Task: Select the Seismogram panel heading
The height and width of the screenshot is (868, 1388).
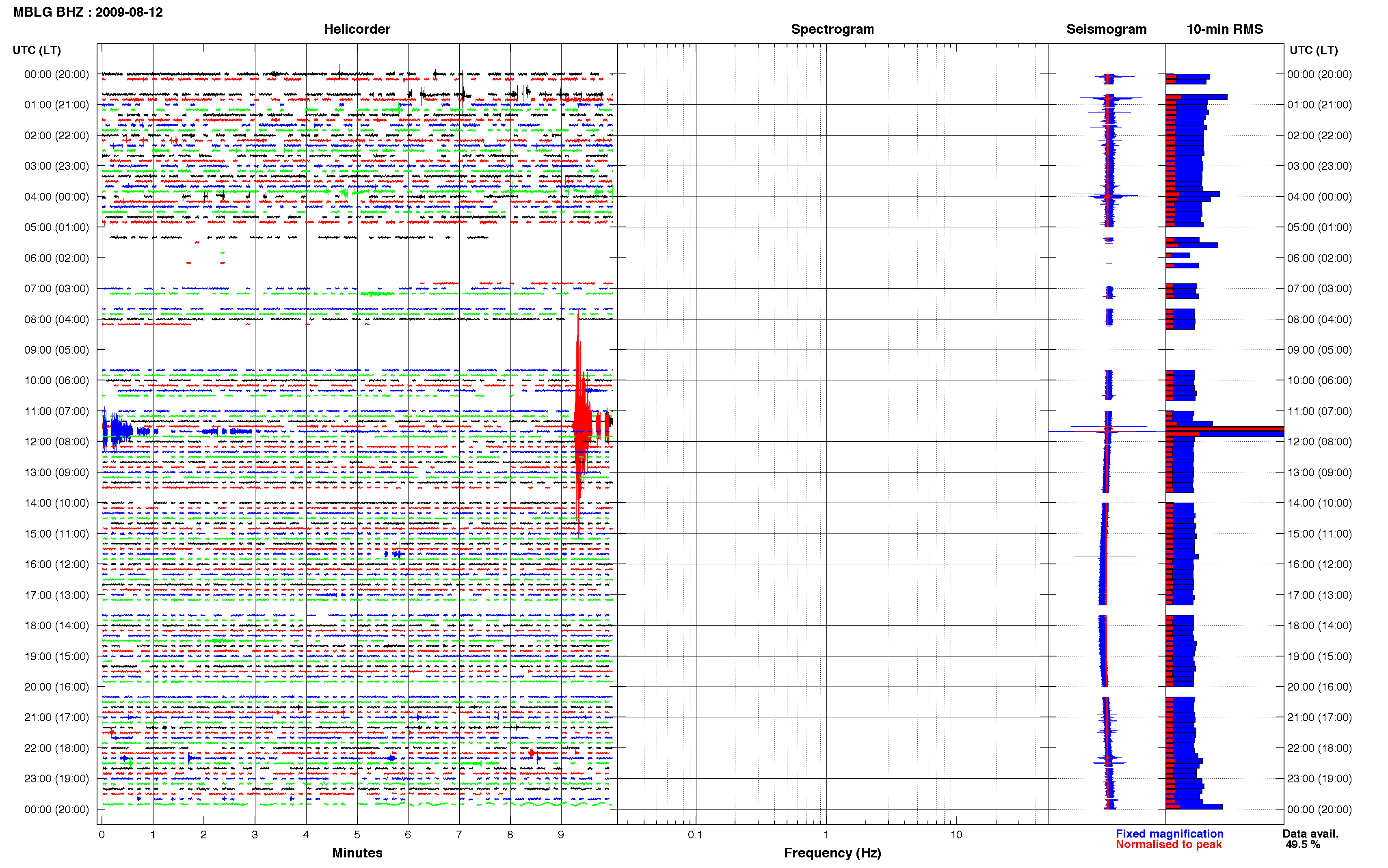Action: tap(1106, 29)
